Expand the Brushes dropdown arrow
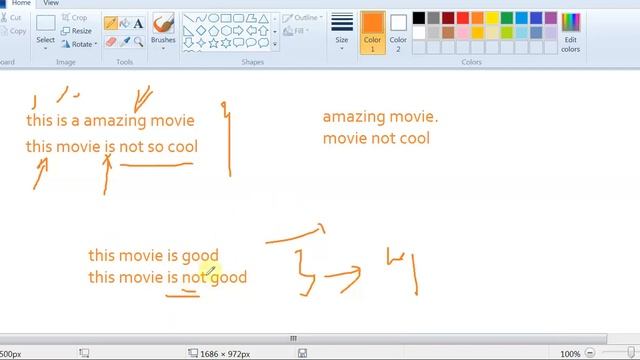640x360 pixels. [163, 49]
